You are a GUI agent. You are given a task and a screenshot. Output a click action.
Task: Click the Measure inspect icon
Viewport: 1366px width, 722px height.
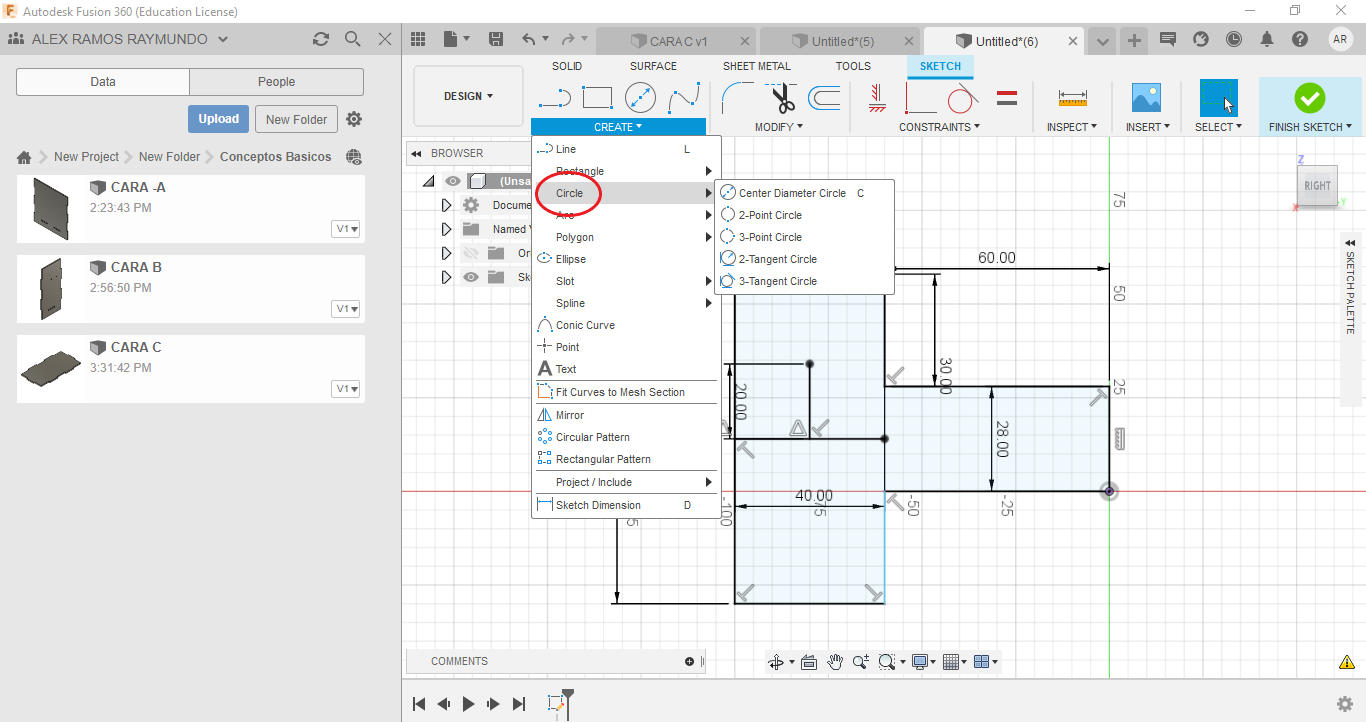coord(1072,97)
